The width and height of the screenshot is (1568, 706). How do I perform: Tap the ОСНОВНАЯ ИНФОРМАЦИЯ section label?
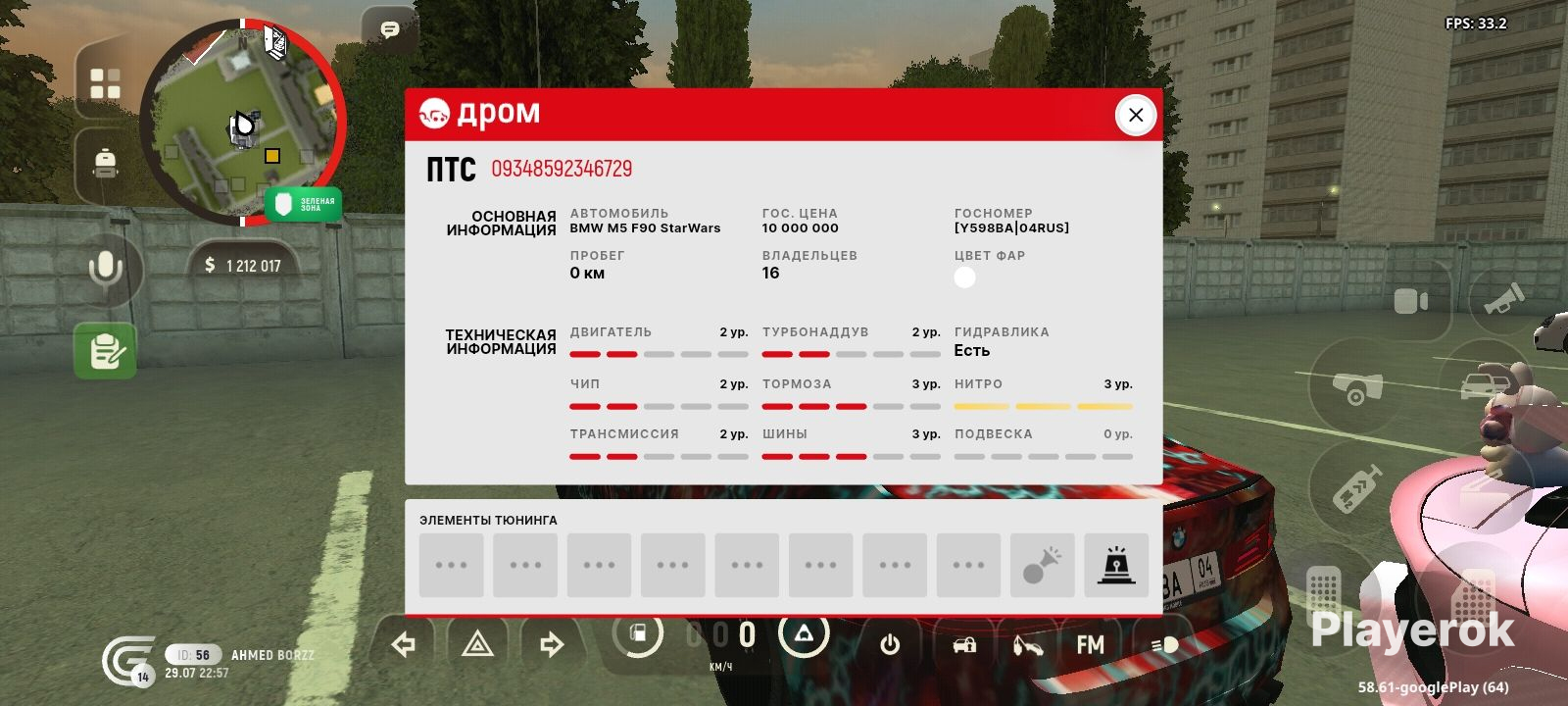pyautogui.click(x=501, y=224)
